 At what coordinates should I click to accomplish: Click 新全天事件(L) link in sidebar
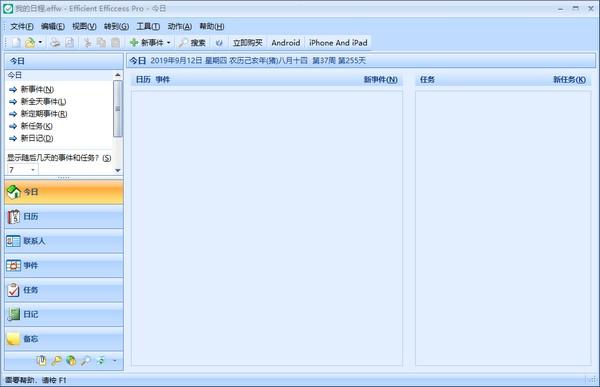click(43, 101)
